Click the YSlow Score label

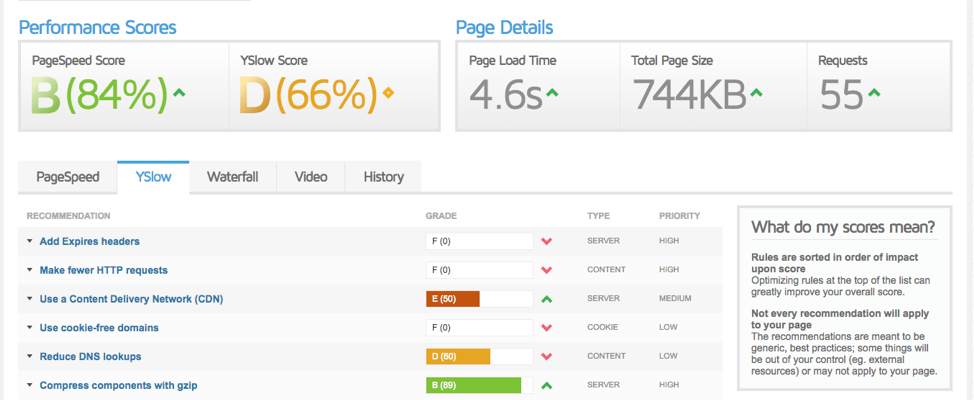273,61
